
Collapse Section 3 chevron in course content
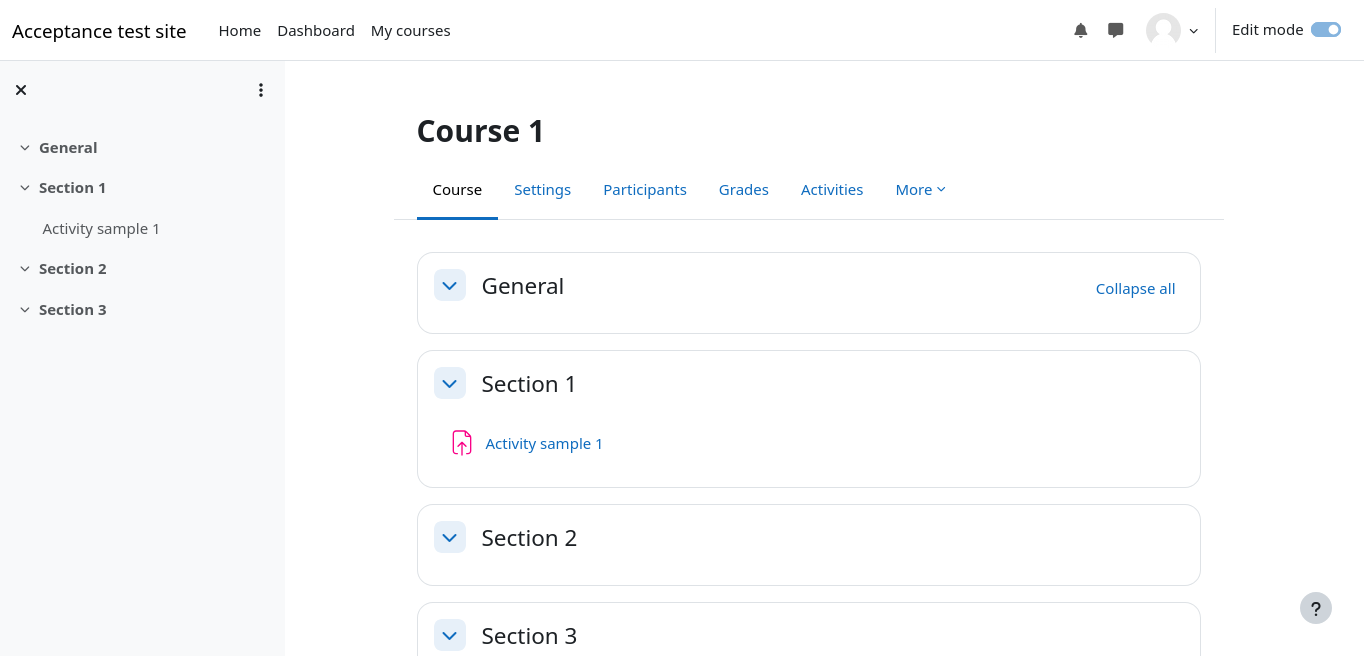[450, 635]
